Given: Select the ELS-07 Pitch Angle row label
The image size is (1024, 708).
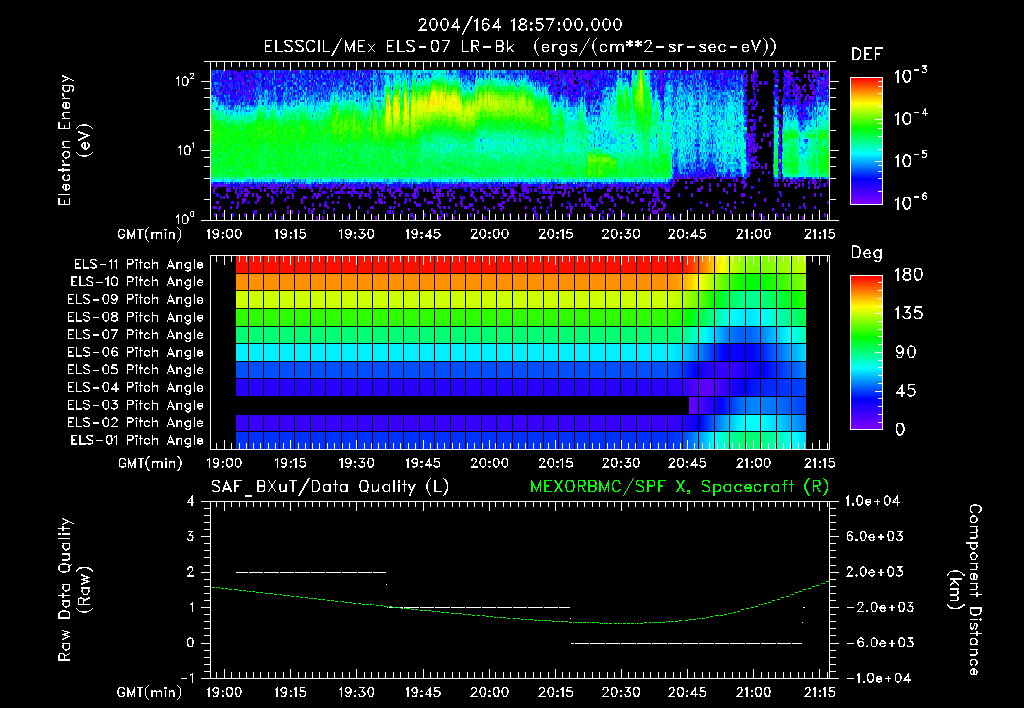Looking at the screenshot, I should 135,334.
